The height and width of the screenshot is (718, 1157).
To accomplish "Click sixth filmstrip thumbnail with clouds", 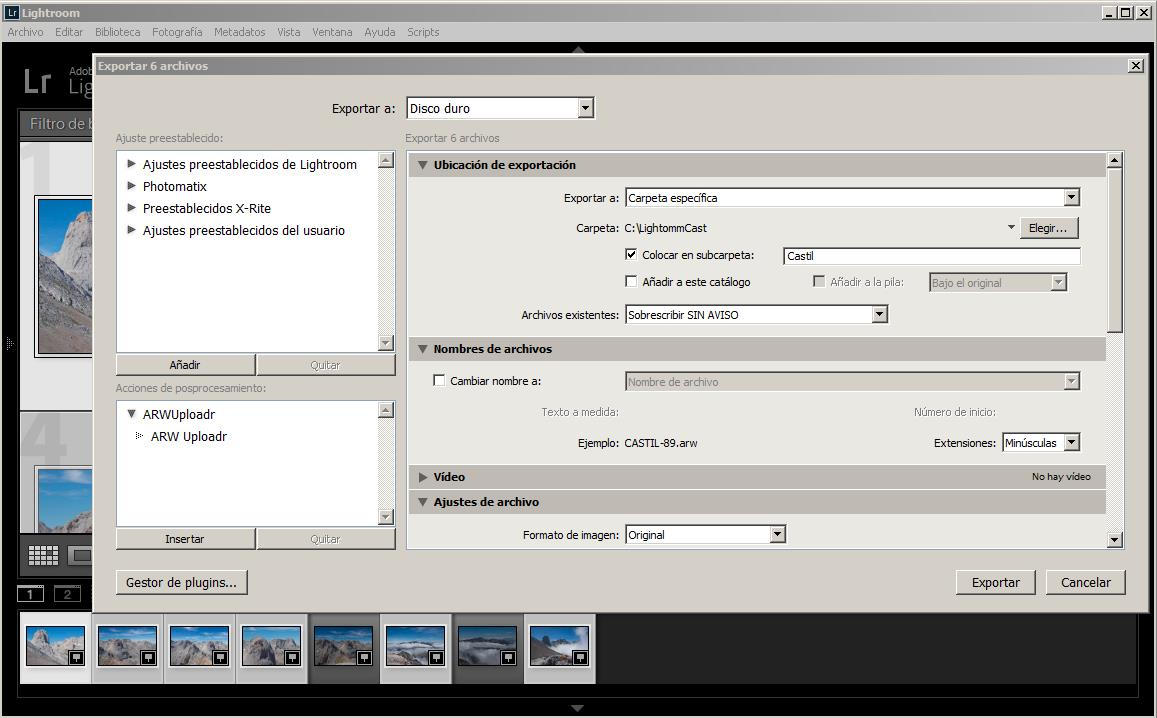I will point(415,646).
